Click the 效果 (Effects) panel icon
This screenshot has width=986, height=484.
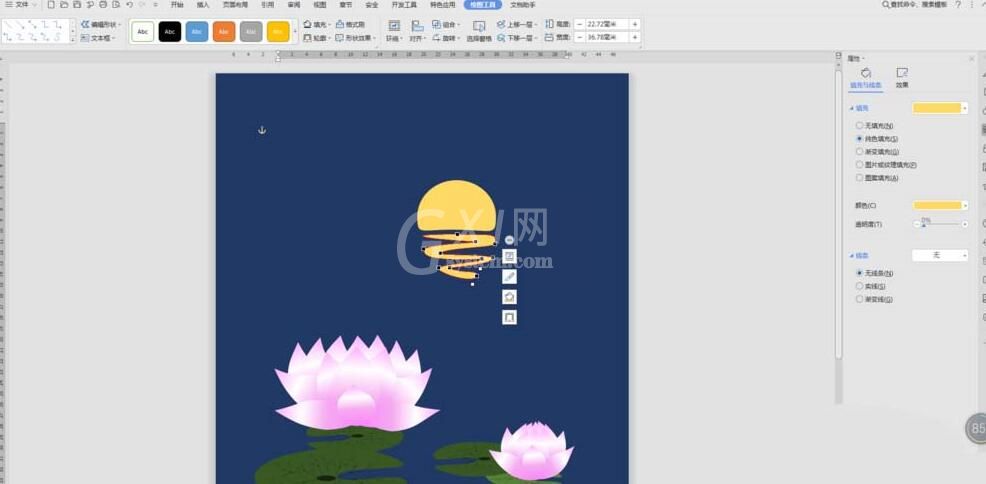point(902,73)
